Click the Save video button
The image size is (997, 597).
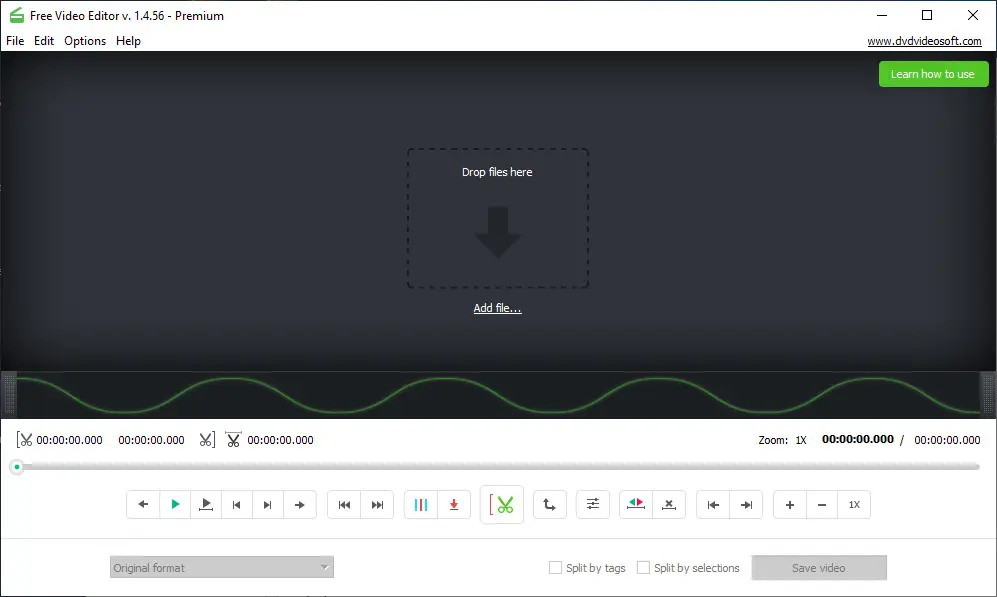click(x=819, y=568)
